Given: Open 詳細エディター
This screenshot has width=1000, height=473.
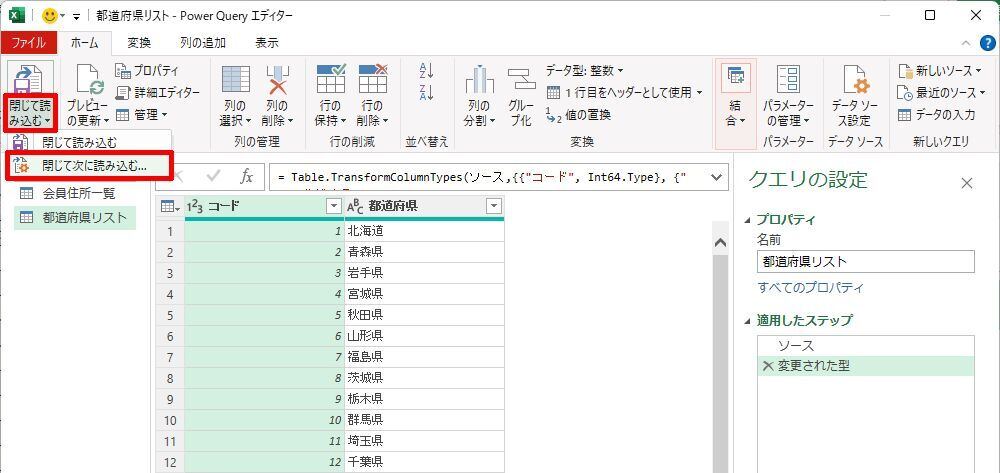Looking at the screenshot, I should click(x=158, y=93).
